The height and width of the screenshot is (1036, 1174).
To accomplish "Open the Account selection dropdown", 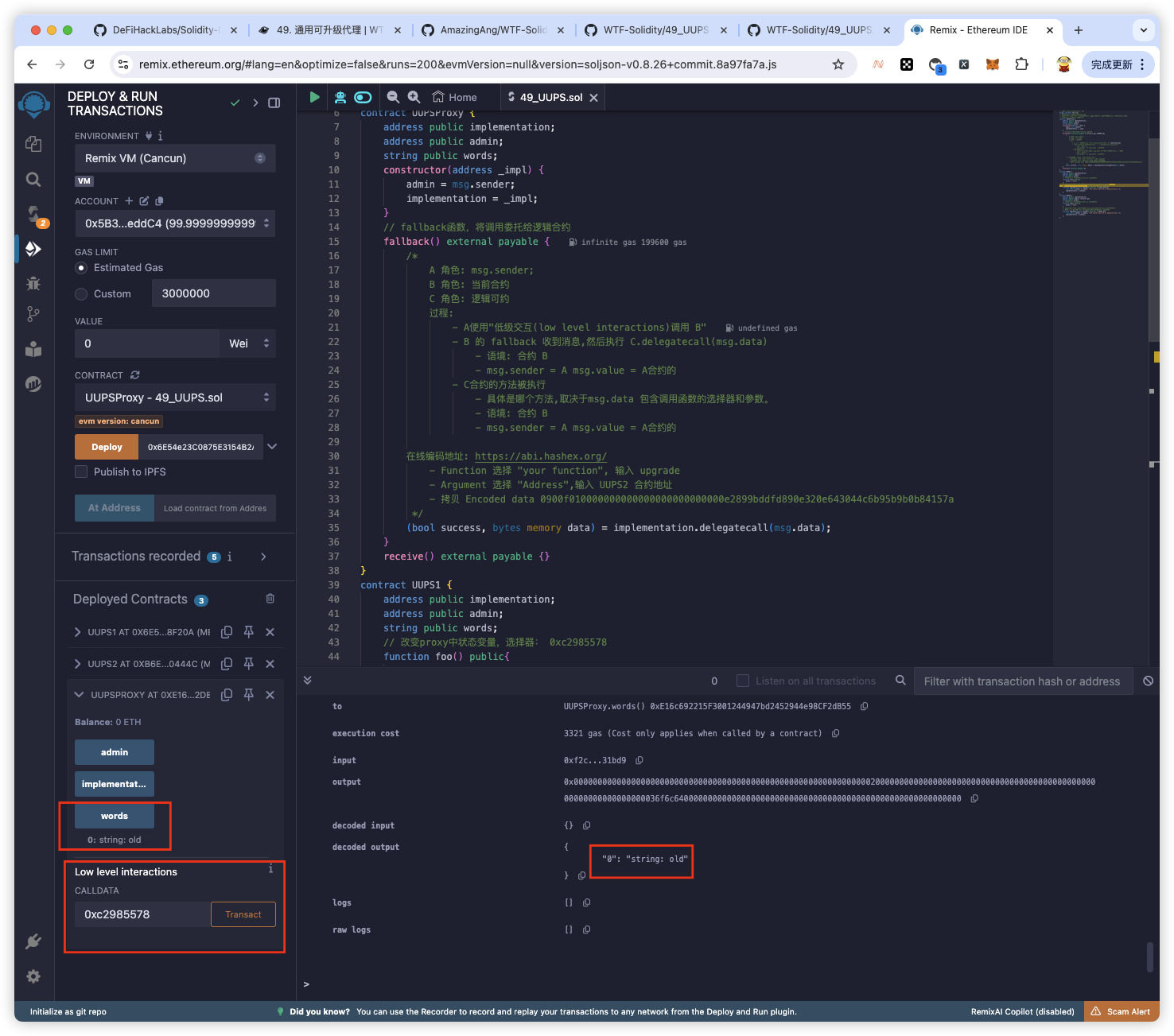I will click(175, 223).
